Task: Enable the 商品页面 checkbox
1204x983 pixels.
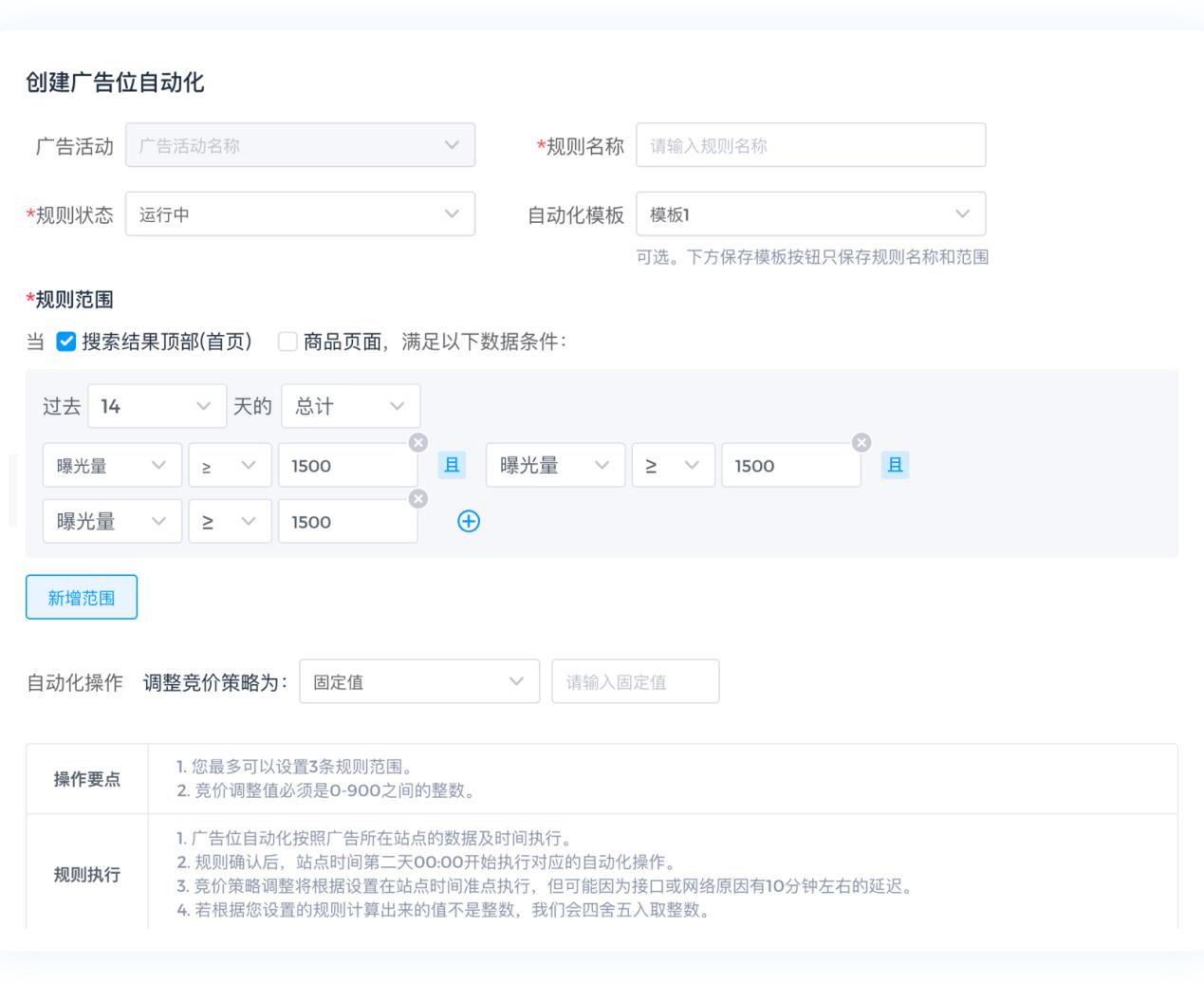Action: coord(287,342)
